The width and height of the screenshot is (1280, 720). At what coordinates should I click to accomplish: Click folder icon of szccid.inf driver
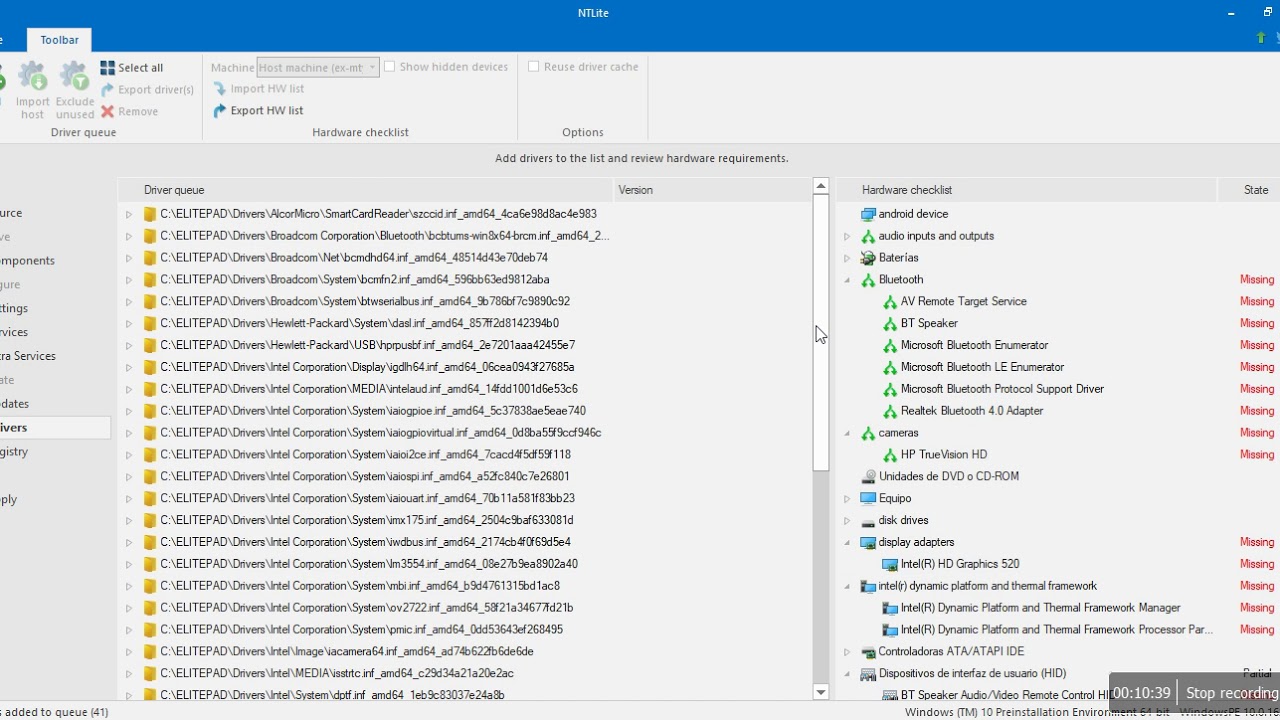coord(150,214)
